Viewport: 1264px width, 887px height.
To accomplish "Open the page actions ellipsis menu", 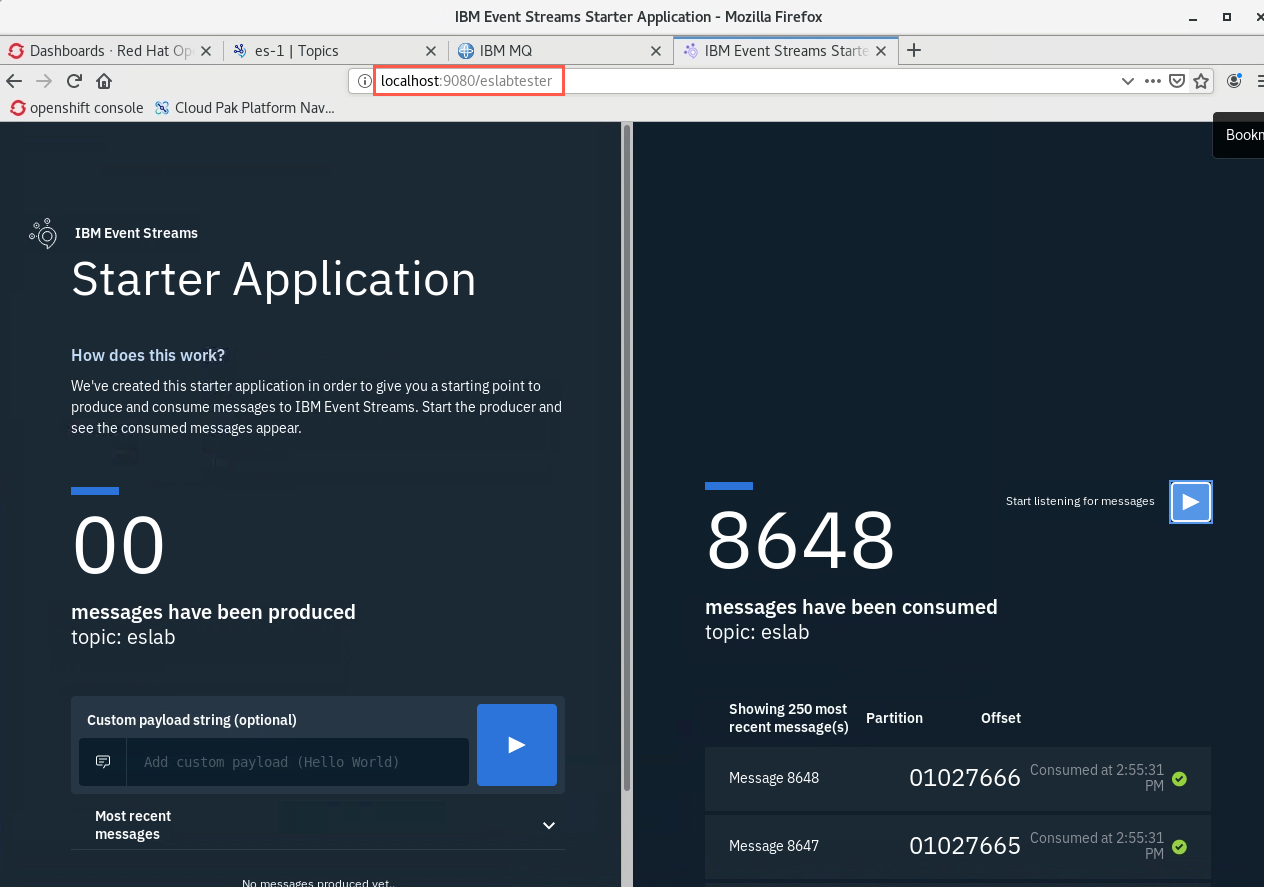I will [x=1153, y=81].
